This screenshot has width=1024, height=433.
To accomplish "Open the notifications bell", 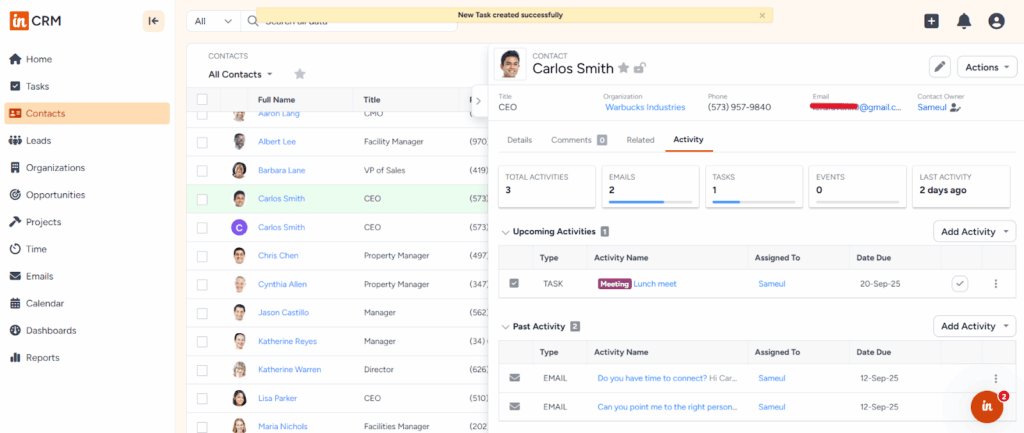I will (x=964, y=21).
